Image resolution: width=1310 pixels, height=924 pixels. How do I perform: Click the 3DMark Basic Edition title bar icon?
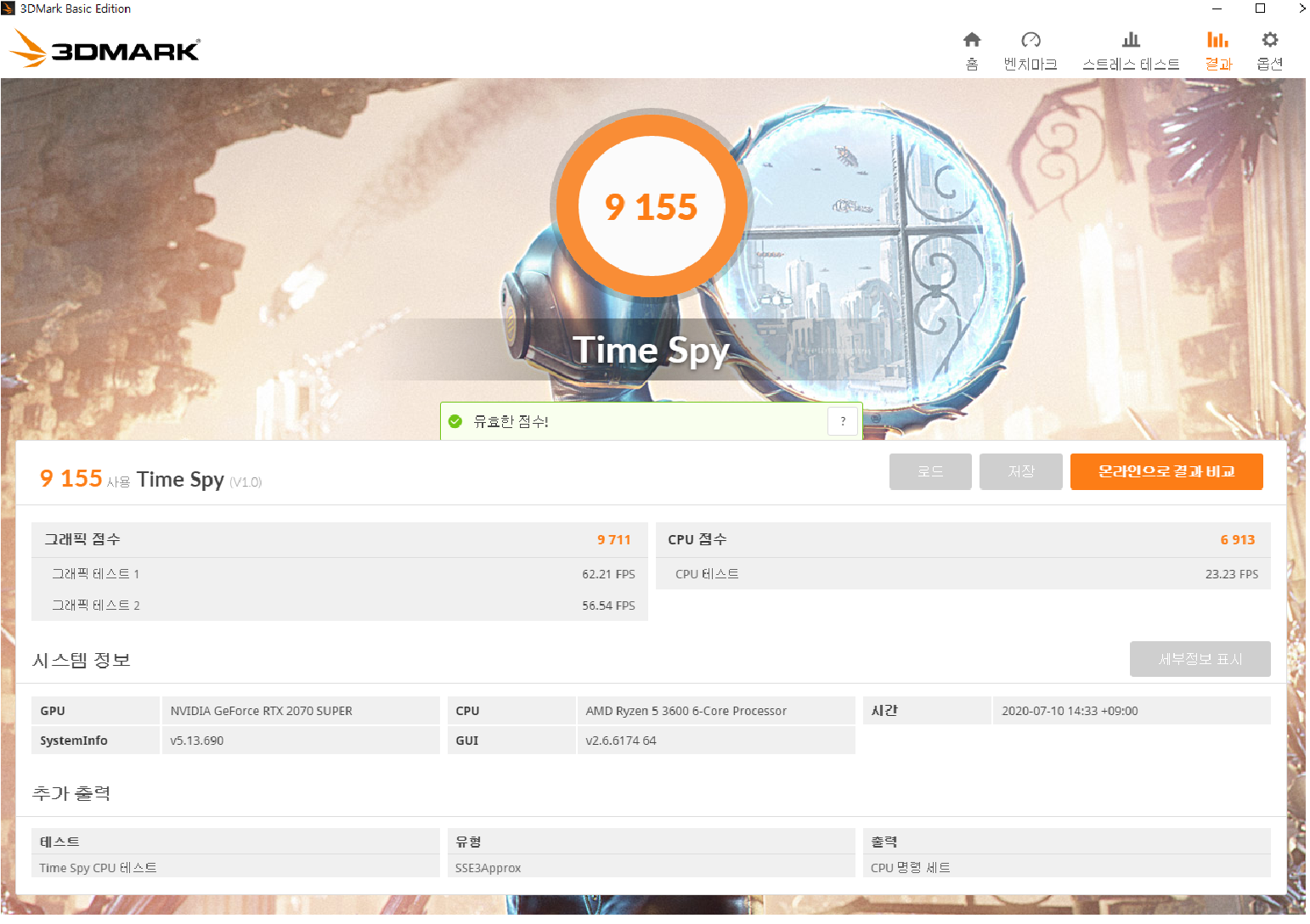pyautogui.click(x=8, y=8)
